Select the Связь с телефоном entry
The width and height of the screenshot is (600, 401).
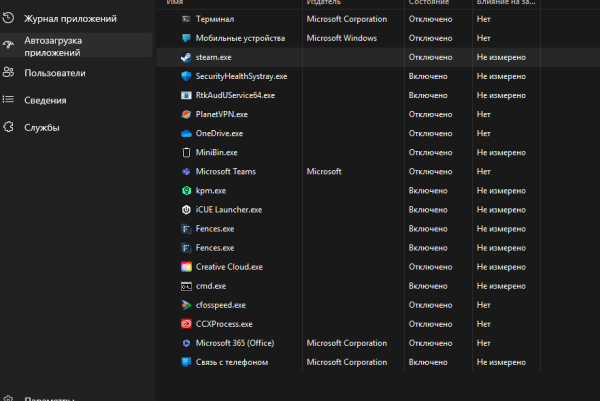coord(231,362)
